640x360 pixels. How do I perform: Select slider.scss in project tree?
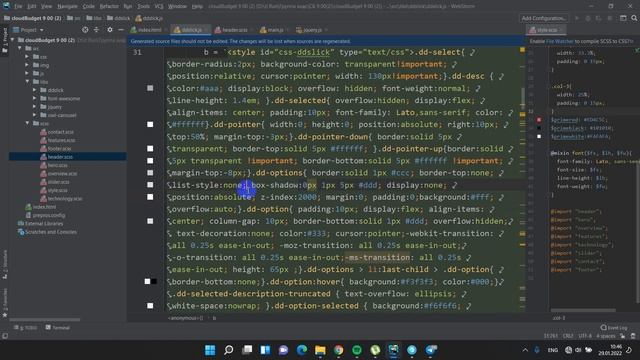(55, 182)
